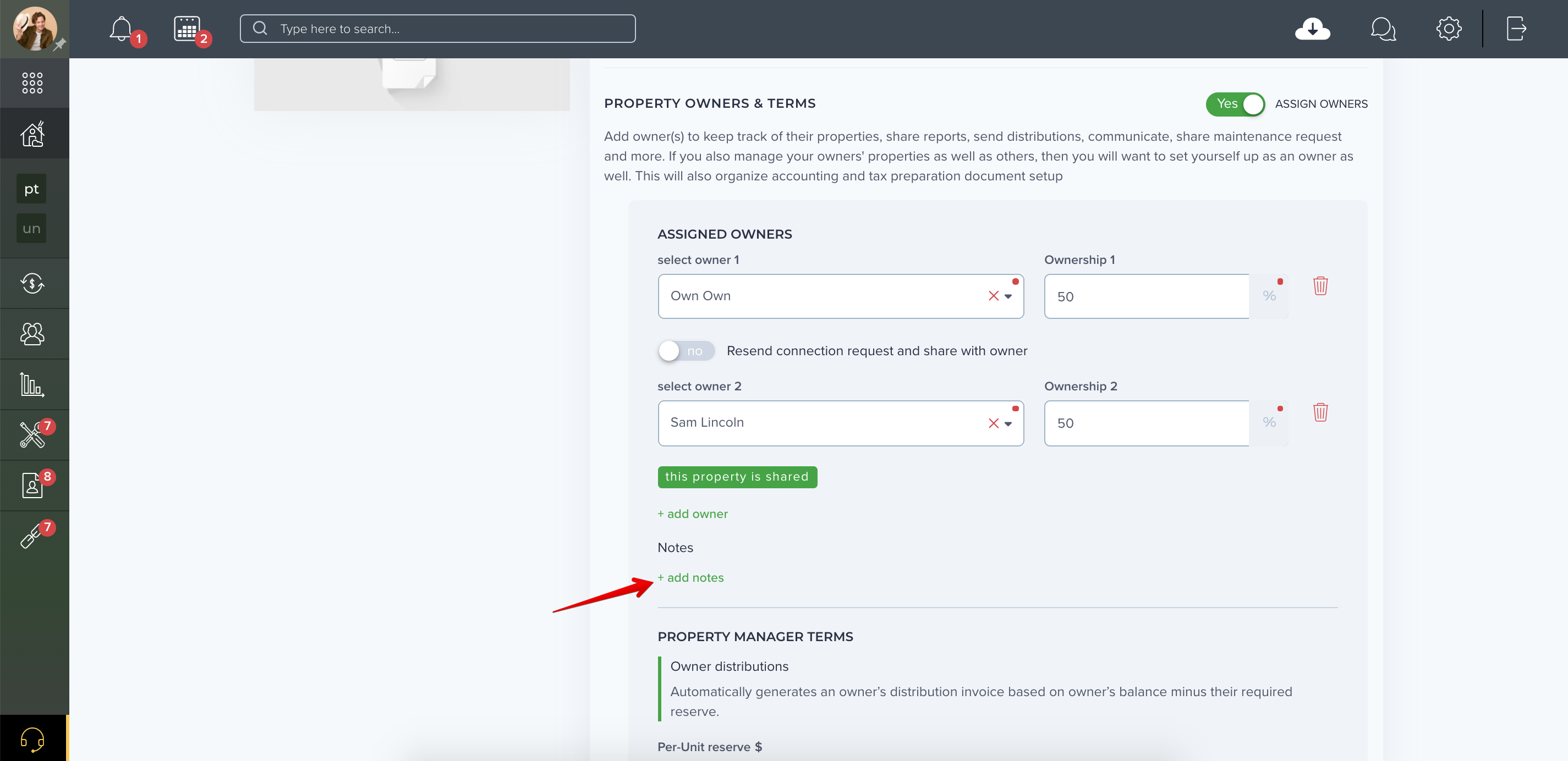This screenshot has height=761, width=1568.
Task: Click the Ownership 2 percentage field
Action: click(x=1147, y=423)
